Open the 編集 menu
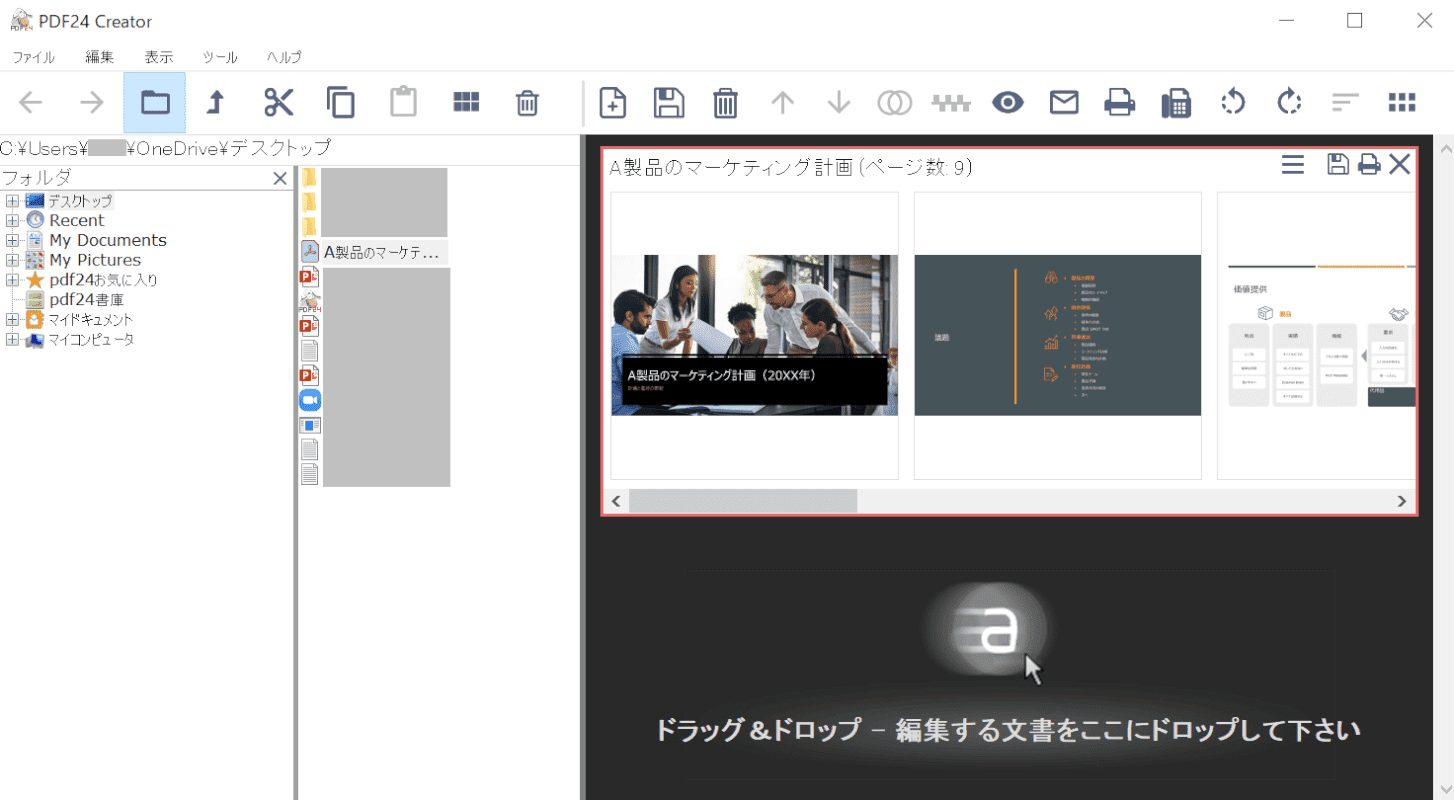 pos(100,57)
